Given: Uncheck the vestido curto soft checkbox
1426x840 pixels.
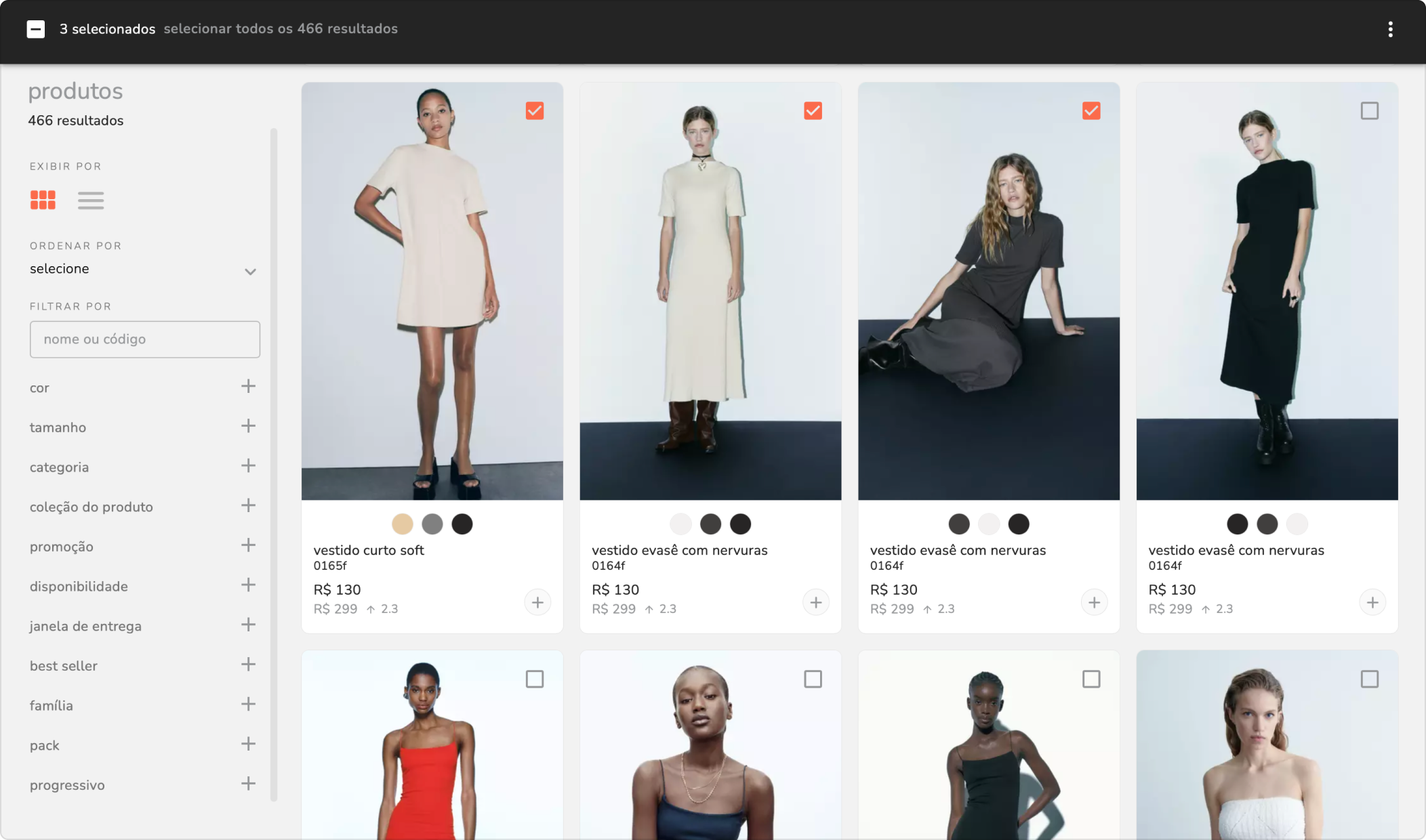Looking at the screenshot, I should pos(535,110).
